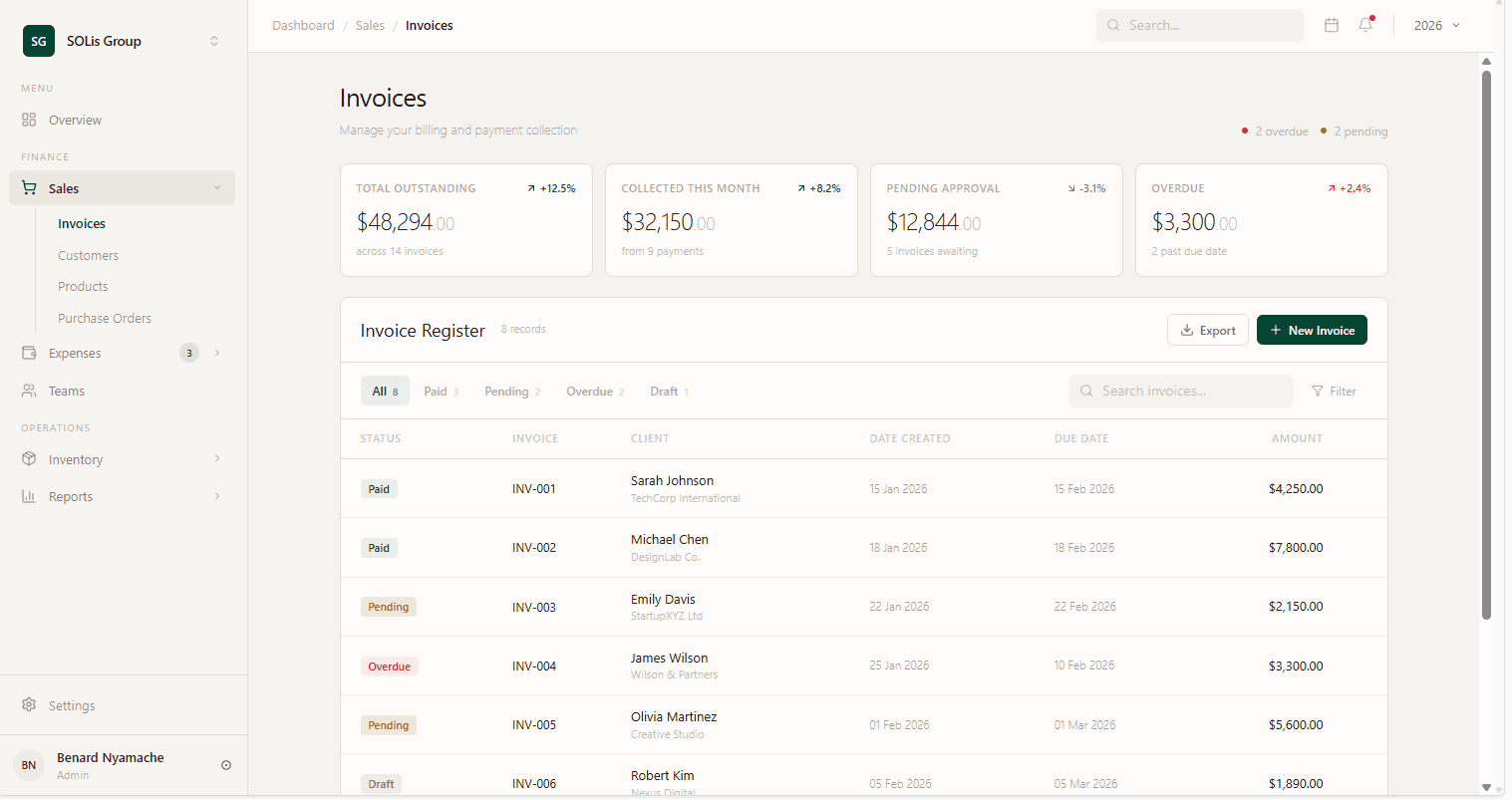
Task: Click the SOLis Group organization switcher
Action: [x=120, y=41]
